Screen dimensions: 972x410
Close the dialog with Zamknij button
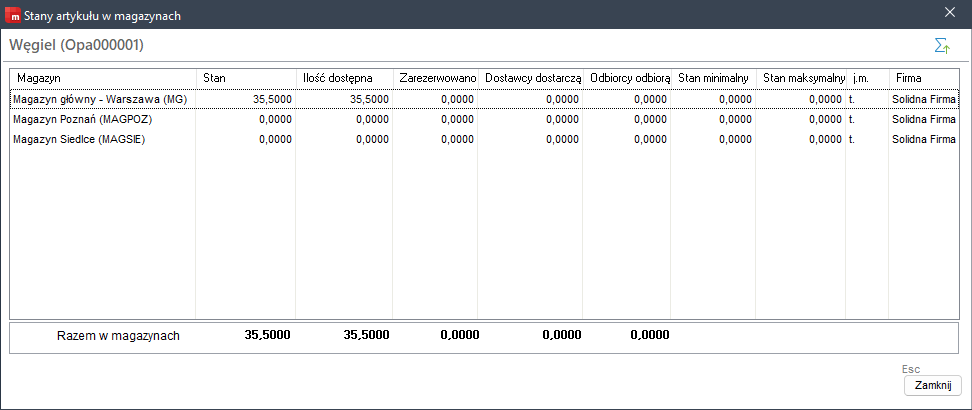click(x=933, y=385)
